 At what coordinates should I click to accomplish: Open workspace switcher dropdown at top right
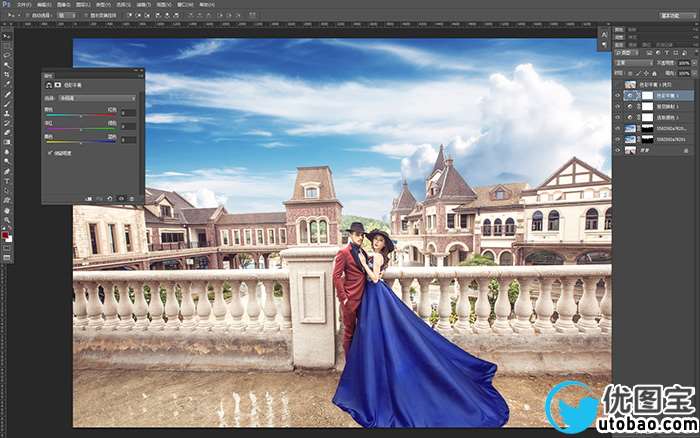(x=677, y=15)
